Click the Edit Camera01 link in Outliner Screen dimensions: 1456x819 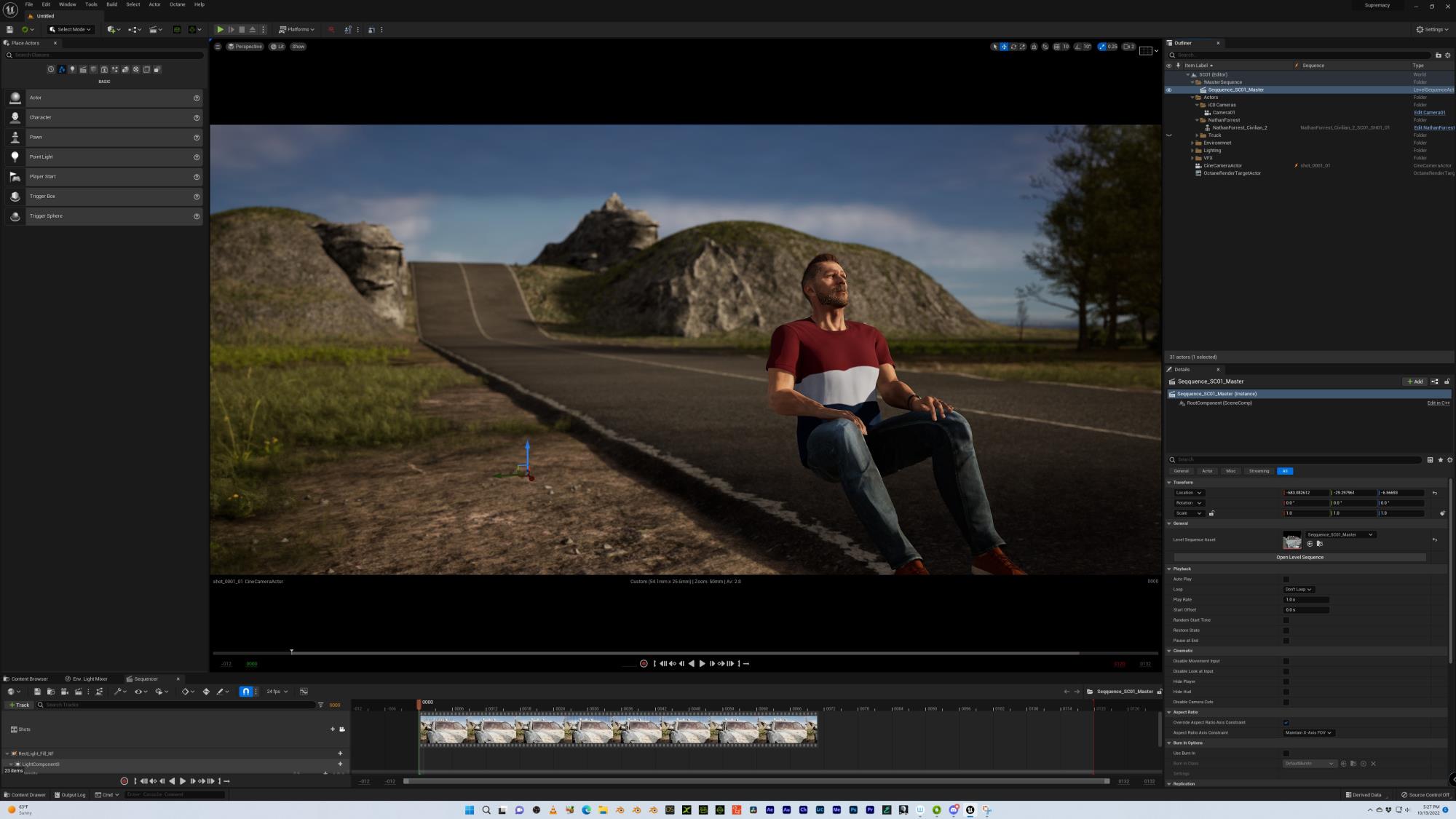1429,113
